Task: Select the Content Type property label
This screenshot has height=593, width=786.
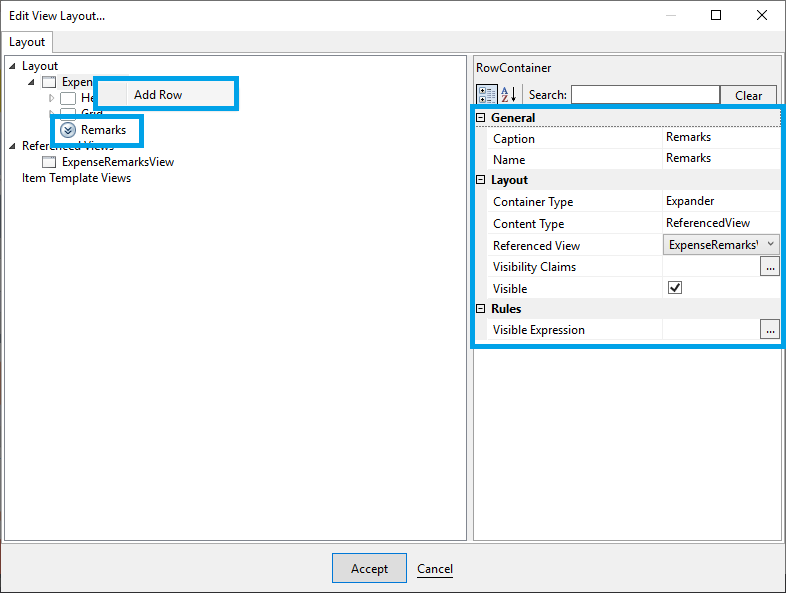Action: (x=528, y=224)
